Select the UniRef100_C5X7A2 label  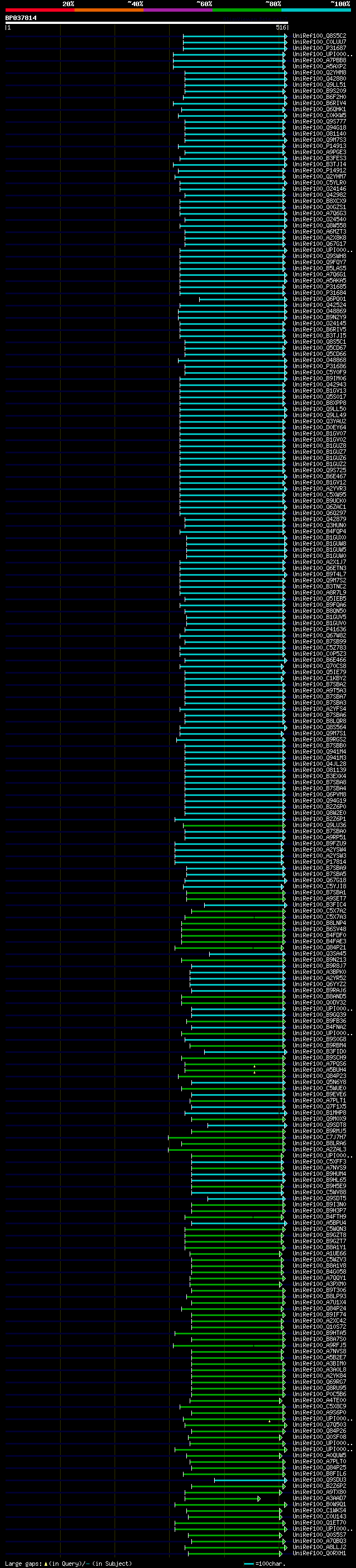[x=319, y=911]
